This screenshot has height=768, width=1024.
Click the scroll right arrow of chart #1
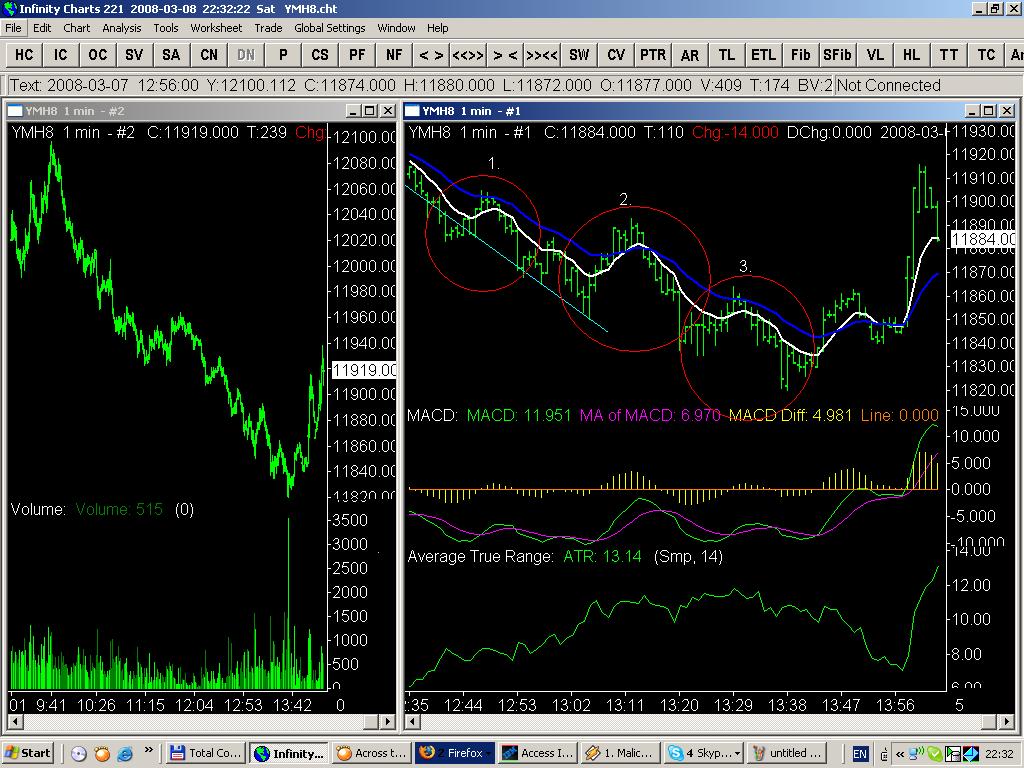[x=1006, y=722]
